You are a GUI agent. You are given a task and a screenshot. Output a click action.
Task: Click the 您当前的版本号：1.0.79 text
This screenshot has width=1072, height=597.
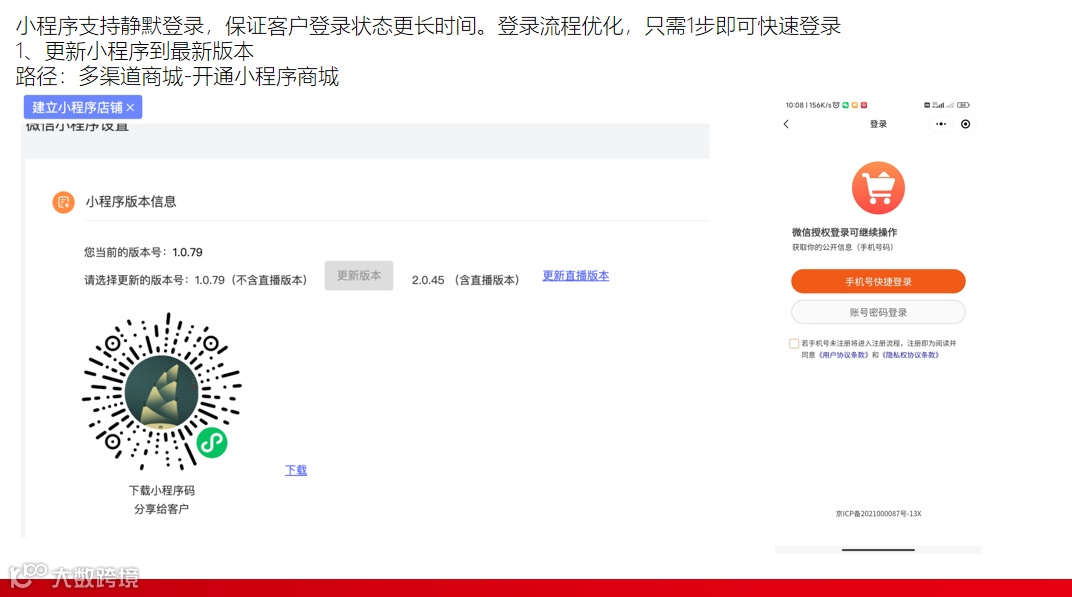[x=144, y=252]
